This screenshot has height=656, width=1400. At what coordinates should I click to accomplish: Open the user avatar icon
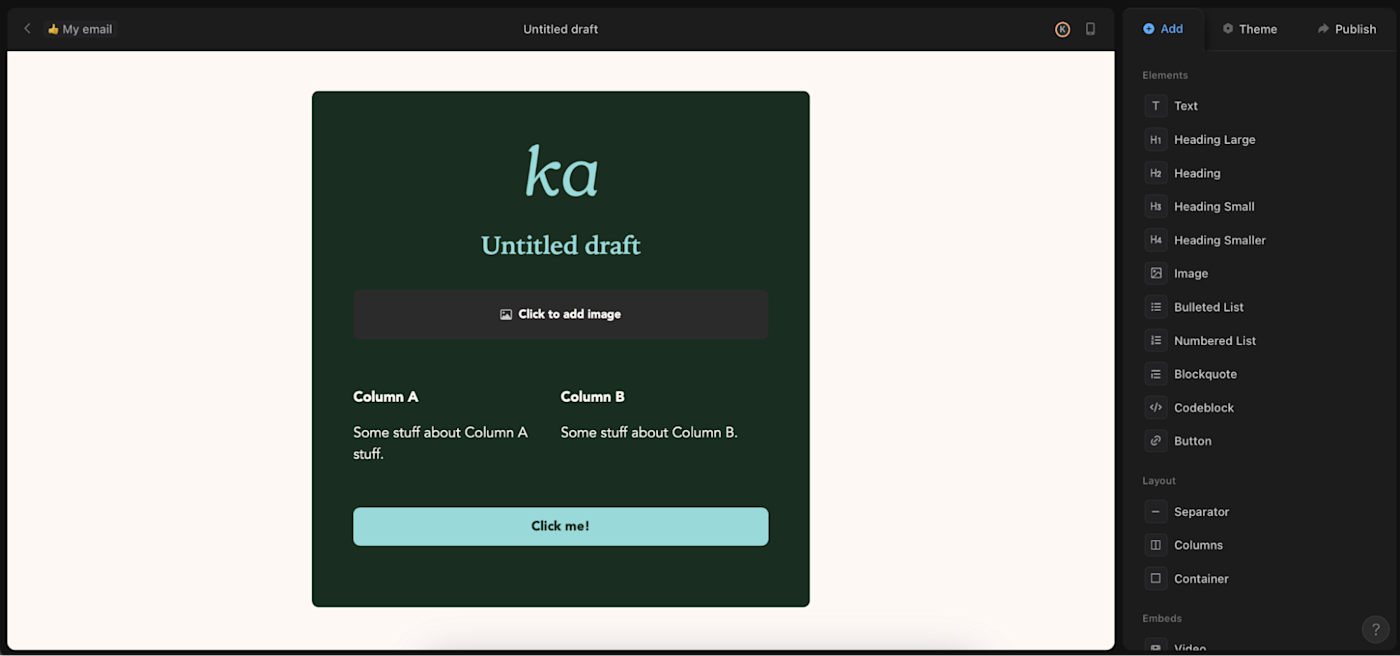click(x=1062, y=29)
